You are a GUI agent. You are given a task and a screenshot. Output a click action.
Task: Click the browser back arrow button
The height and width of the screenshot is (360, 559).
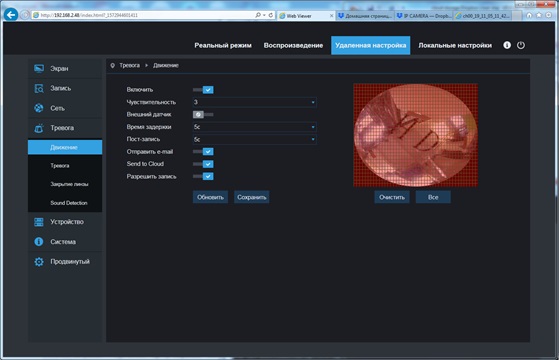[x=11, y=15]
